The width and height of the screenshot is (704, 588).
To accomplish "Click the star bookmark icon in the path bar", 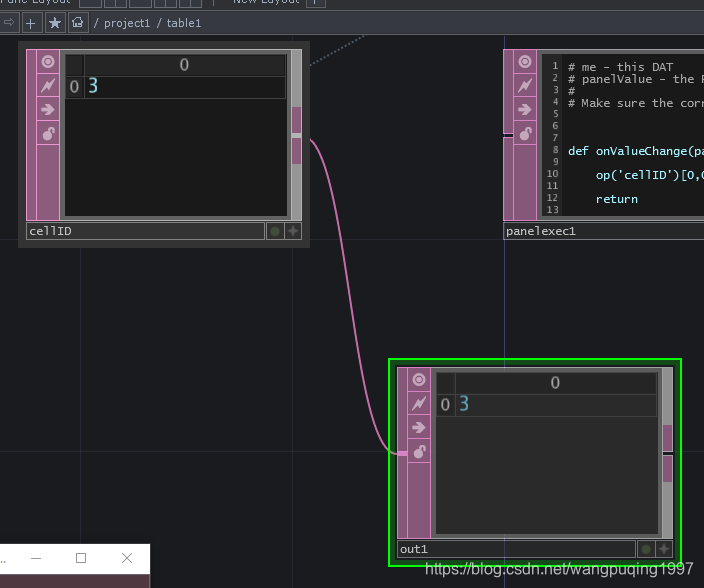I will [x=55, y=23].
